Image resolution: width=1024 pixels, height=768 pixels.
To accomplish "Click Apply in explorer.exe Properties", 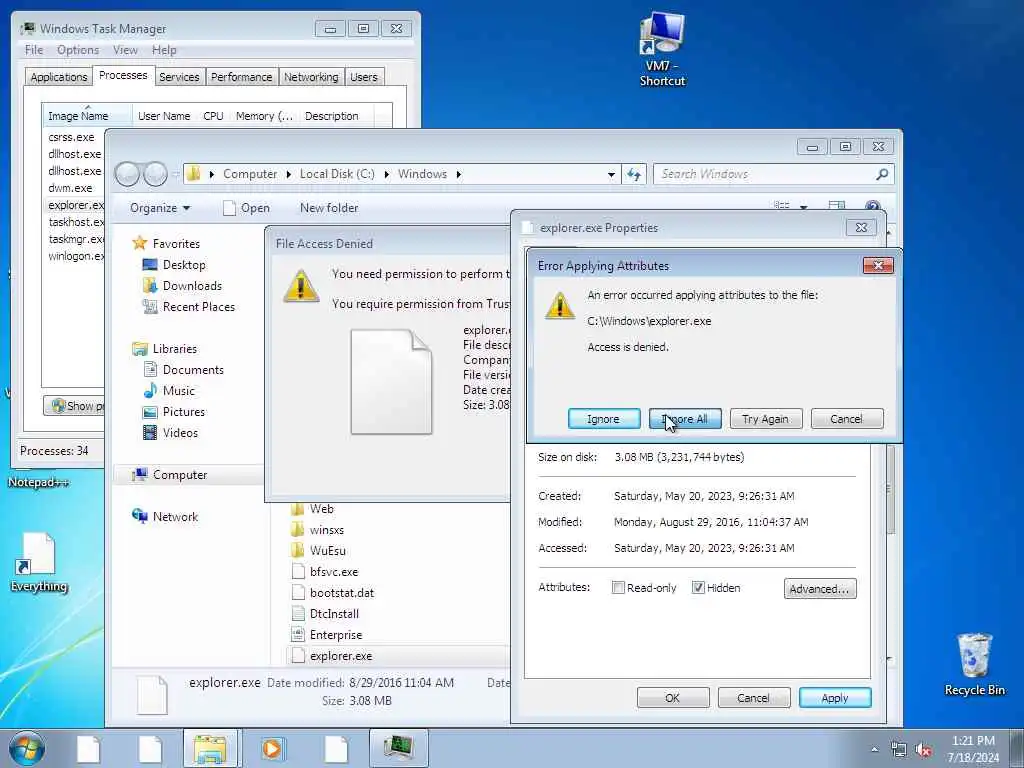I will coord(835,697).
